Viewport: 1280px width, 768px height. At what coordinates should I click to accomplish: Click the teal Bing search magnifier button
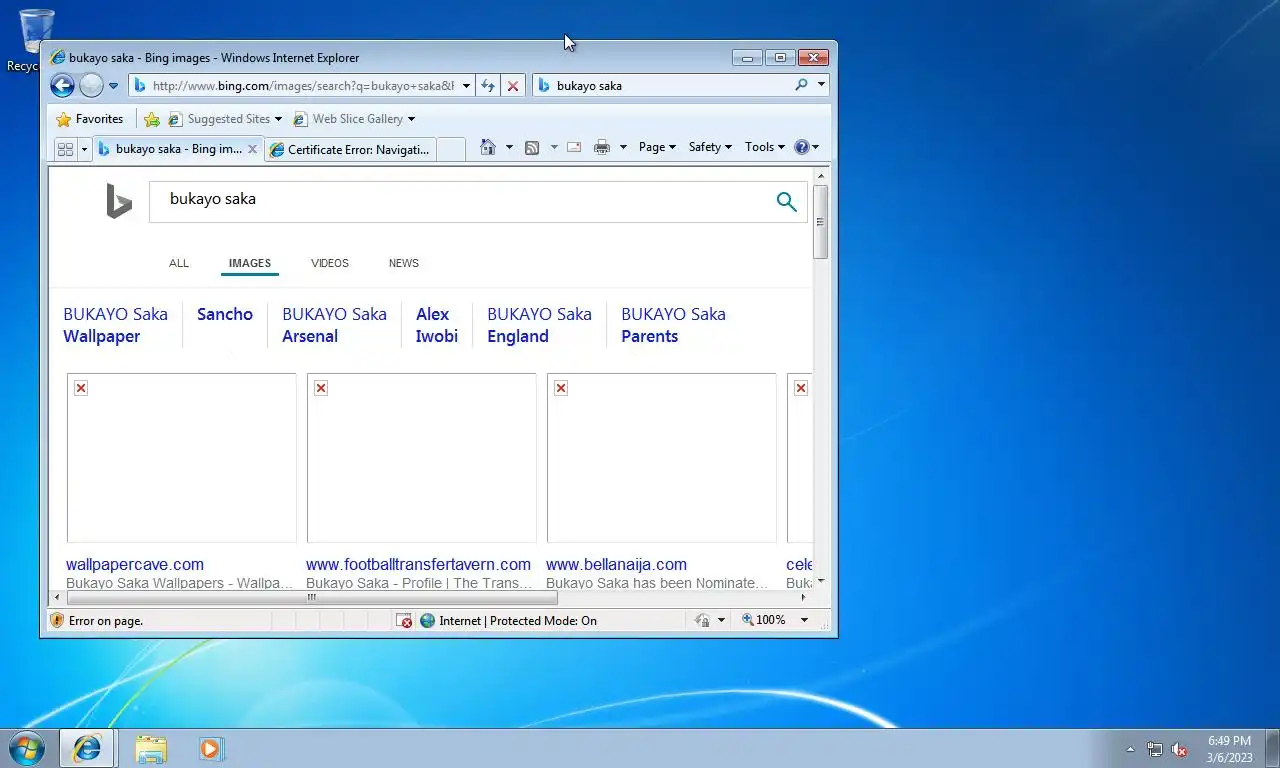[x=787, y=202]
